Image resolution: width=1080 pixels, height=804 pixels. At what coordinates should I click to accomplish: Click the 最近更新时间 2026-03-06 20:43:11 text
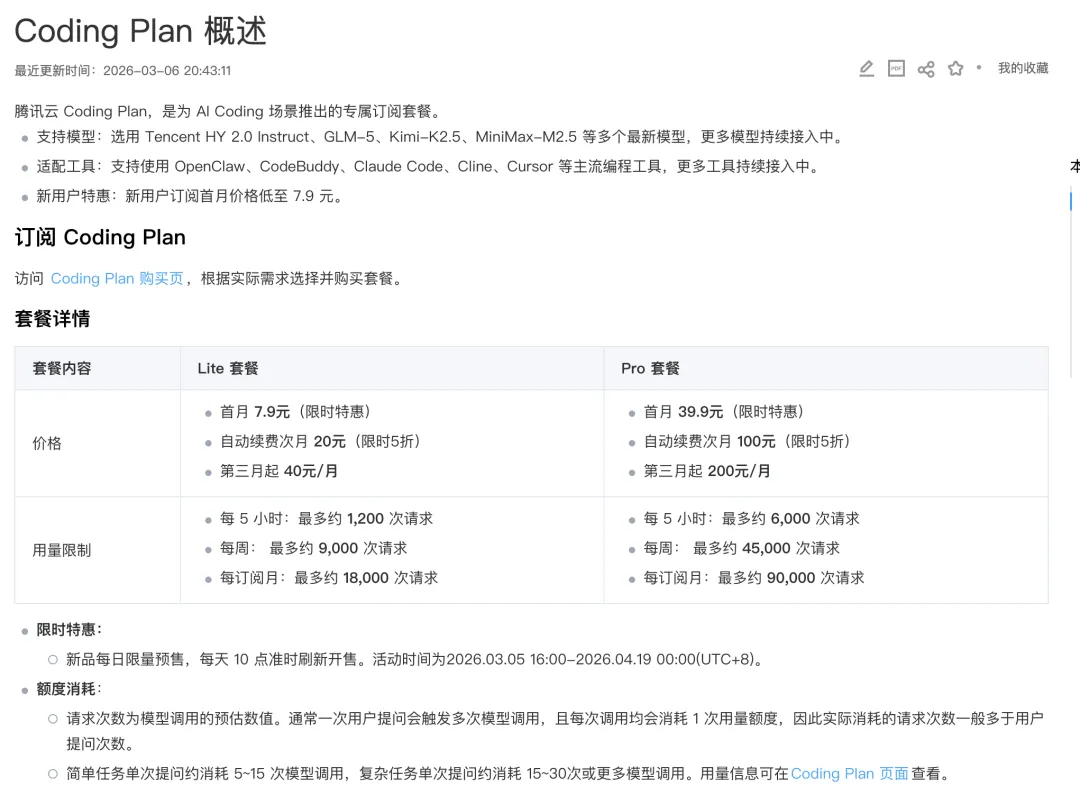coord(123,70)
